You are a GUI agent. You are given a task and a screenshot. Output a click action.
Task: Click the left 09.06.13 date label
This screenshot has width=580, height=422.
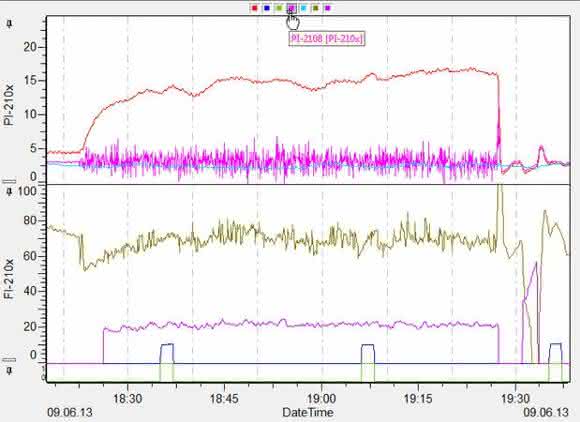coord(70,412)
